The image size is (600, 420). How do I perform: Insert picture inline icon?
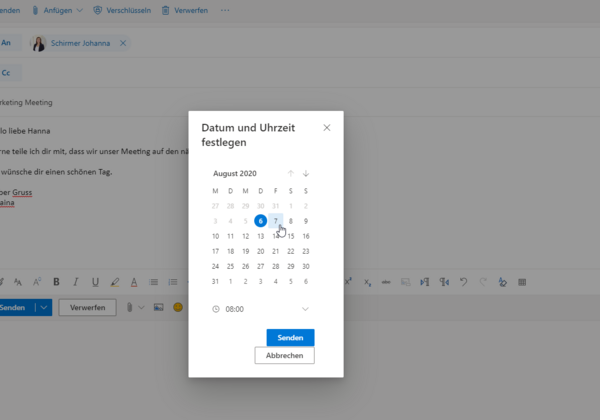158,308
